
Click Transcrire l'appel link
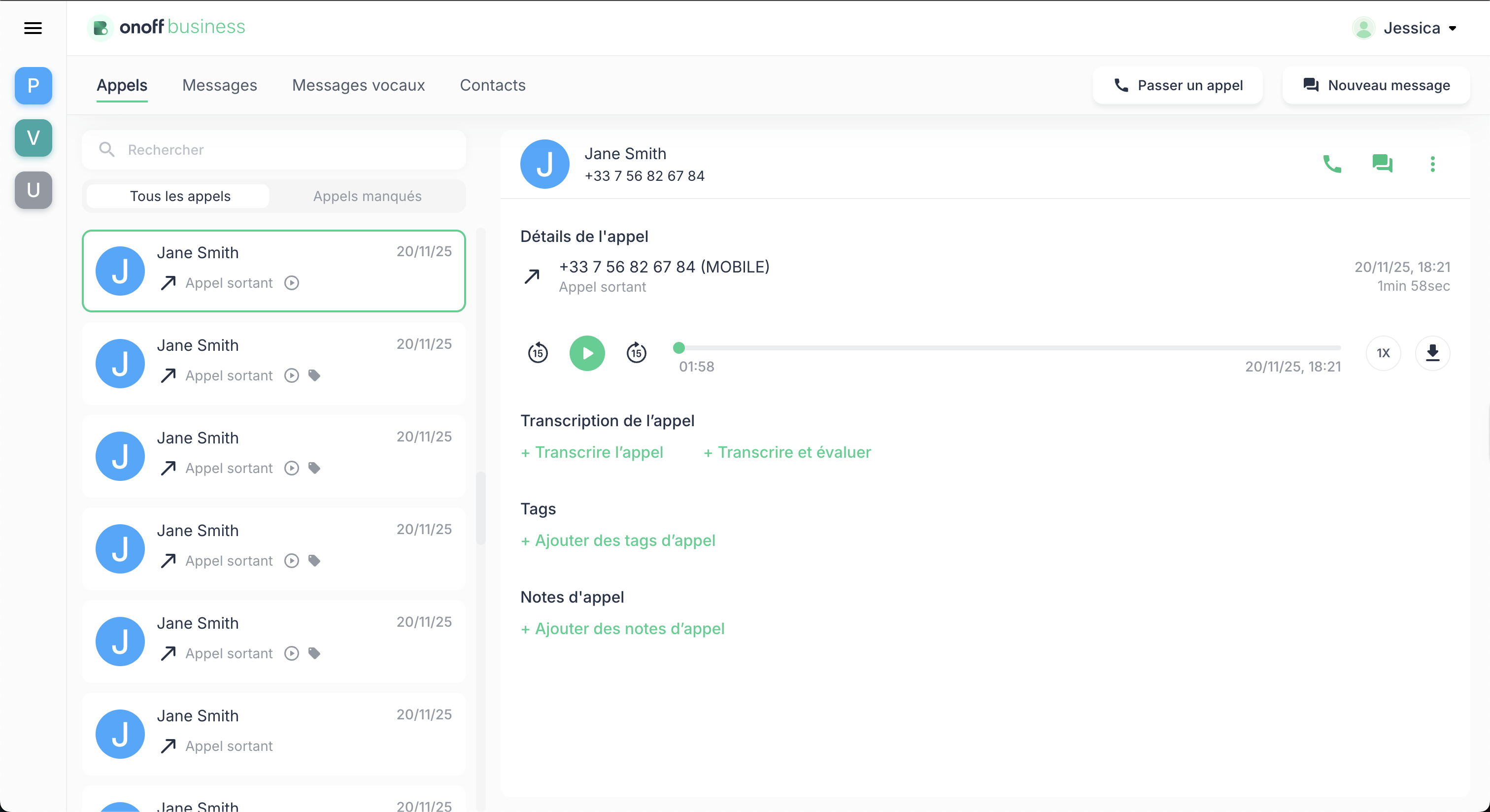(x=592, y=452)
